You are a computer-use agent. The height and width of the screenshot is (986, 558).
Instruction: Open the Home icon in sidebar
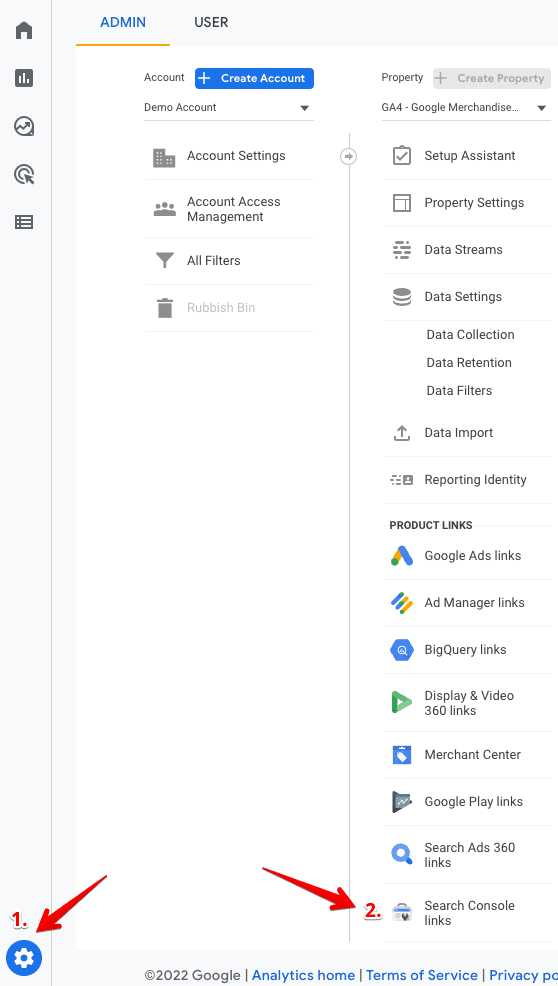(x=24, y=30)
